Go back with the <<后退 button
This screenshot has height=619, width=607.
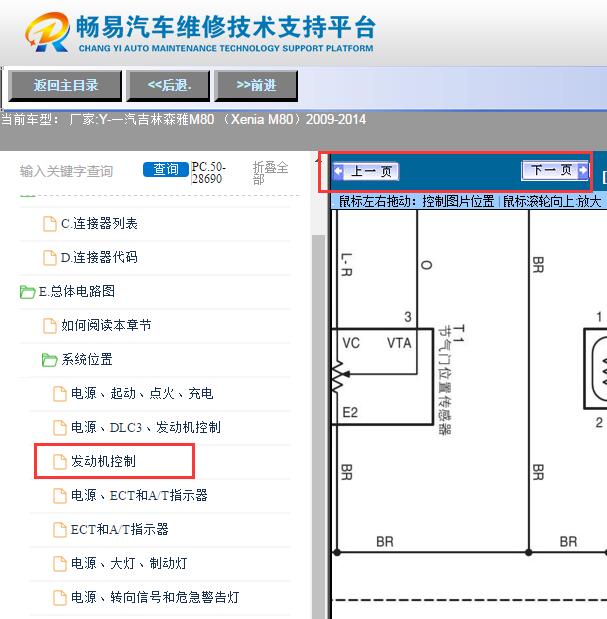click(x=168, y=86)
